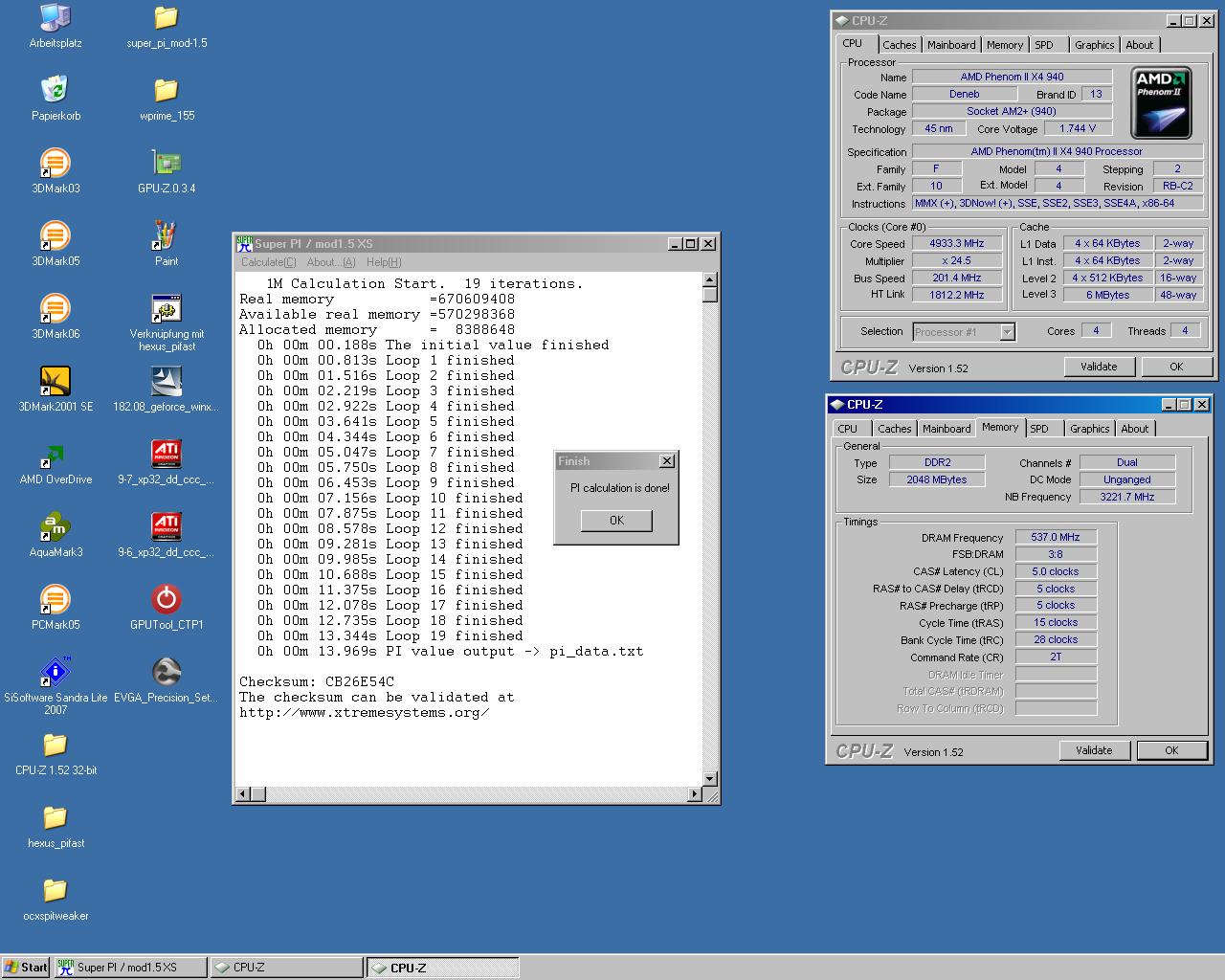The width and height of the screenshot is (1225, 980).
Task: Click Validate in the upper CPU-Z window
Action: [x=1099, y=367]
